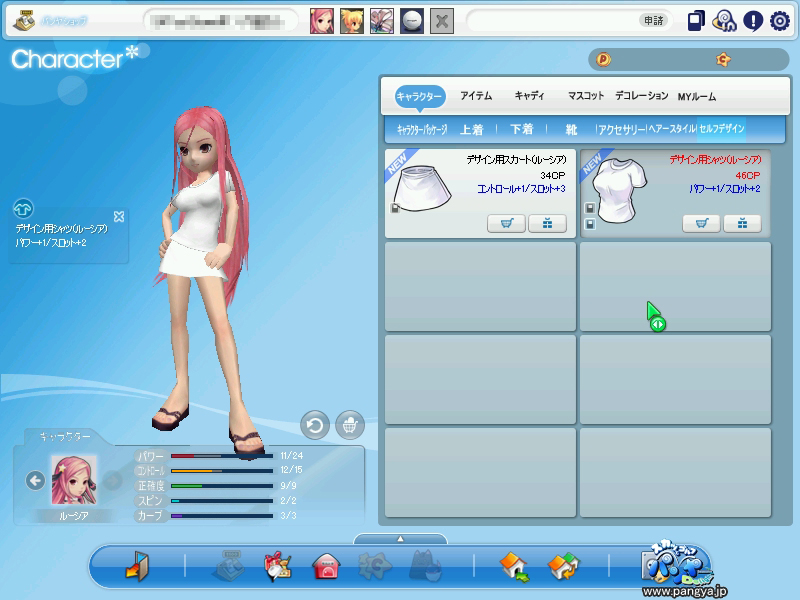Open the gift box and mouse icon
Viewport: 800px width, 600px height.
[277, 566]
